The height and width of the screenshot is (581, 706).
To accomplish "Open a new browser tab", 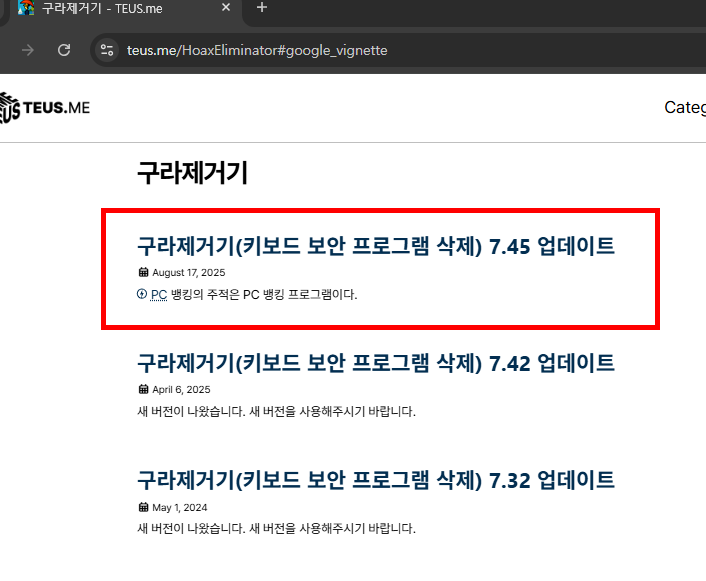I will [x=262, y=7].
